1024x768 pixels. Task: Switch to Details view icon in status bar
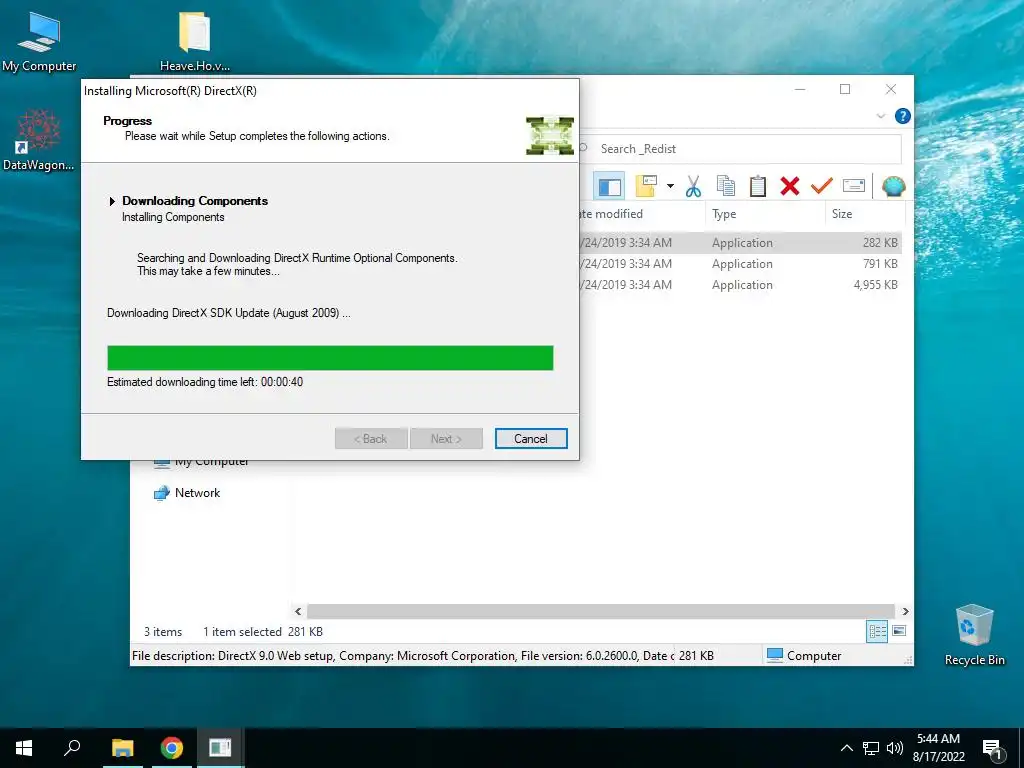point(877,631)
